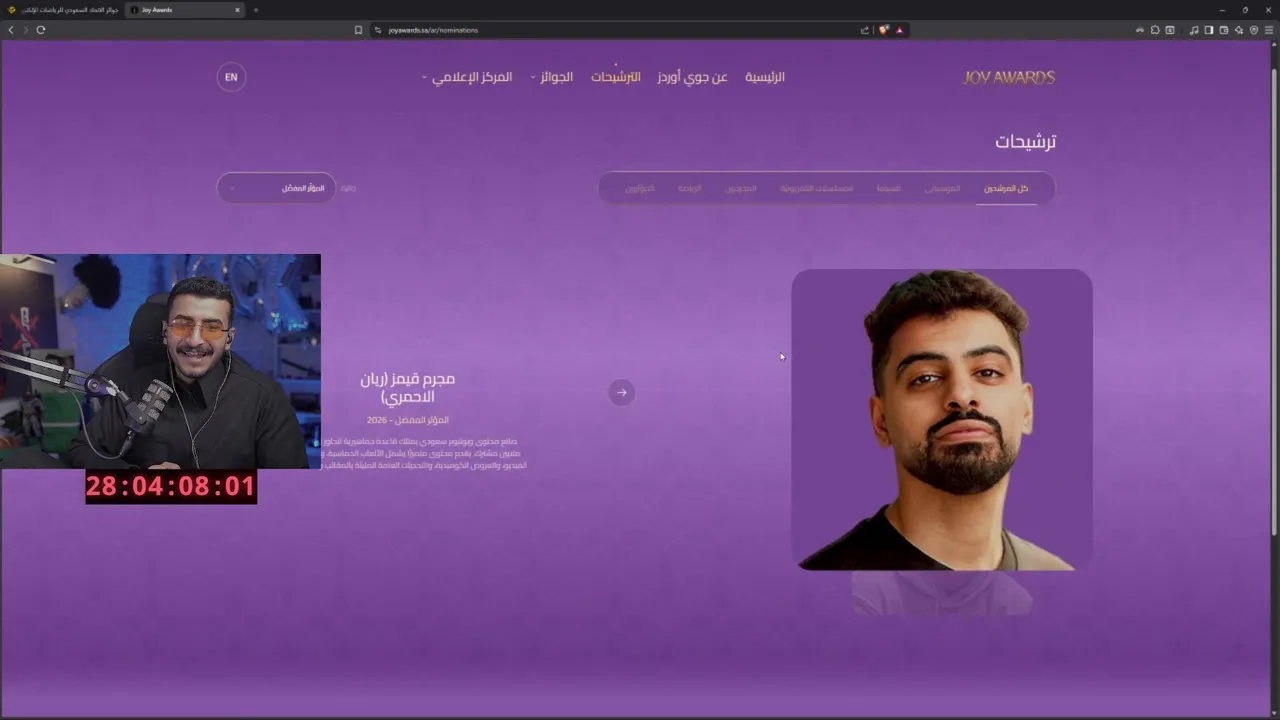The width and height of the screenshot is (1280, 720).
Task: Open the Leo AI sparkle icon
Action: coord(1239,30)
